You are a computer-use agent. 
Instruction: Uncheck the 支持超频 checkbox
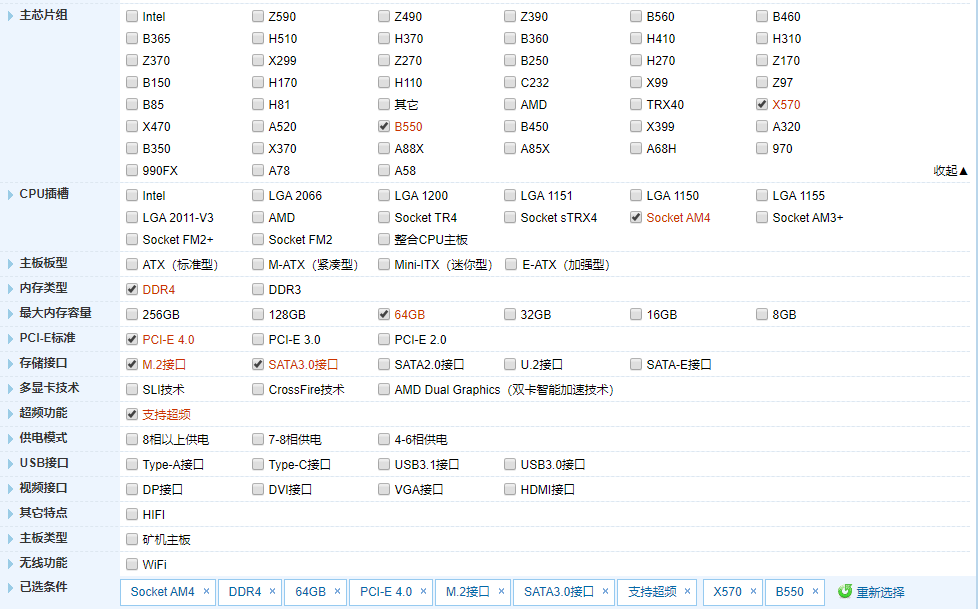point(131,413)
